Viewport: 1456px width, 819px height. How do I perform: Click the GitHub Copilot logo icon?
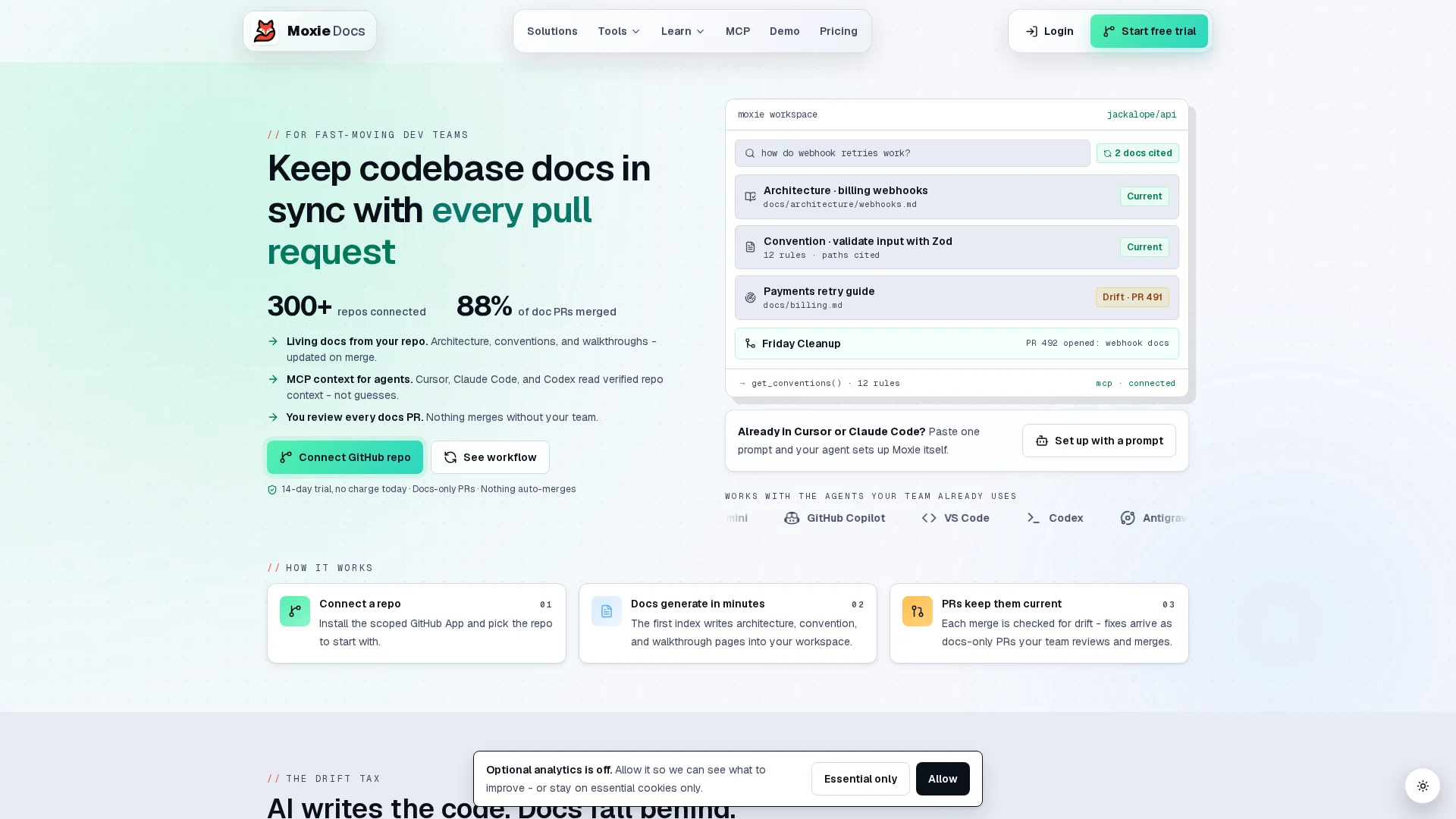point(792,518)
